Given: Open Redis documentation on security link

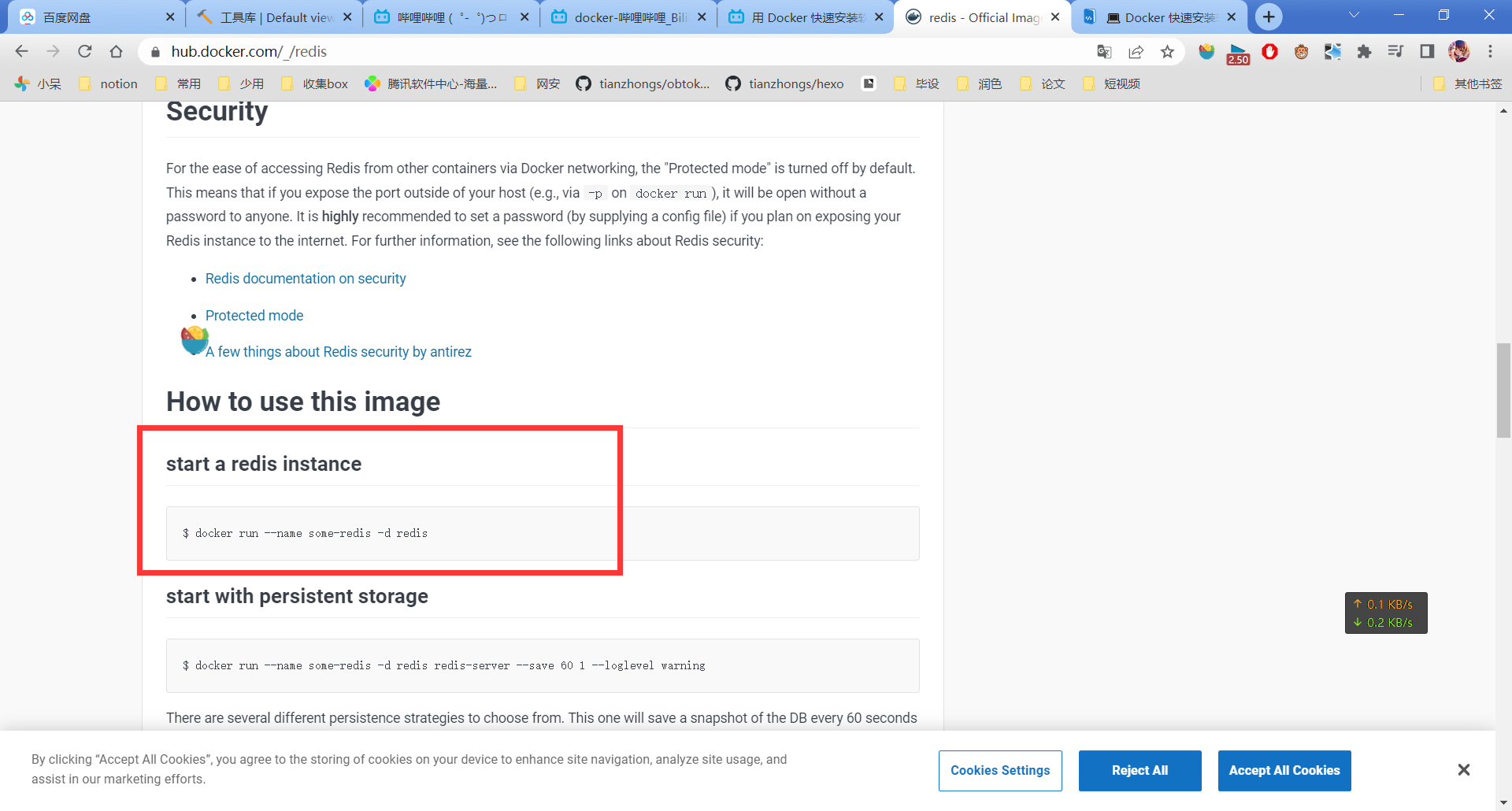Looking at the screenshot, I should (306, 279).
